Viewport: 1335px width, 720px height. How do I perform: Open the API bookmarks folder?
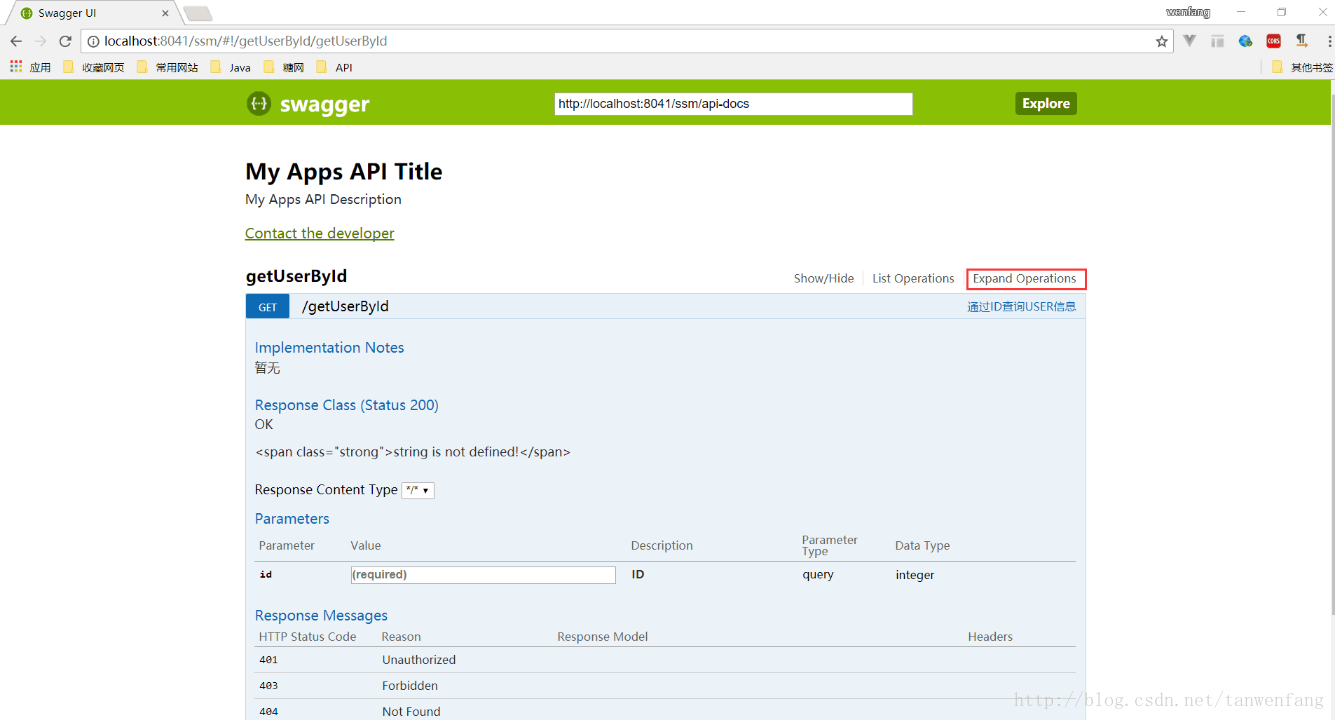point(335,67)
